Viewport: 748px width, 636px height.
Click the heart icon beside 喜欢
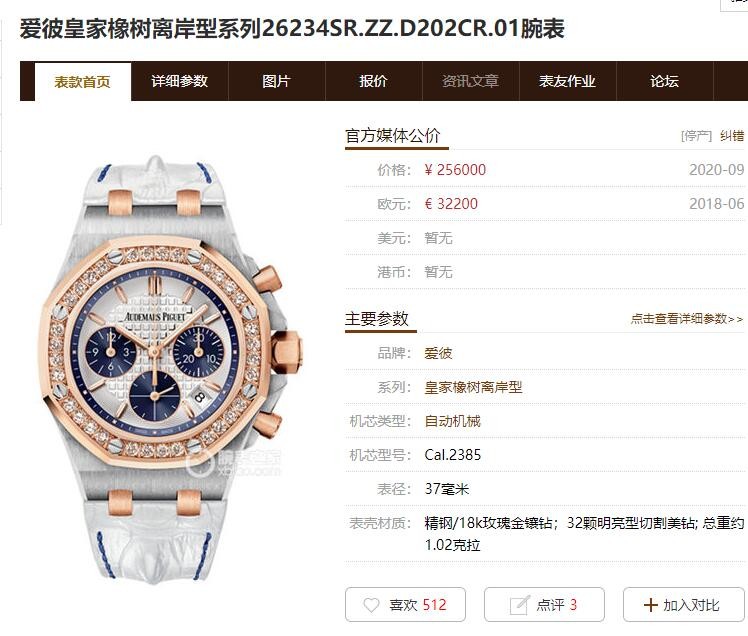(x=371, y=605)
